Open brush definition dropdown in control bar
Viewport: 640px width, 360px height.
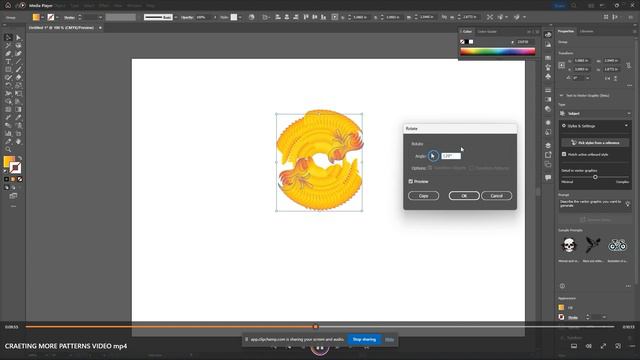(x=176, y=17)
